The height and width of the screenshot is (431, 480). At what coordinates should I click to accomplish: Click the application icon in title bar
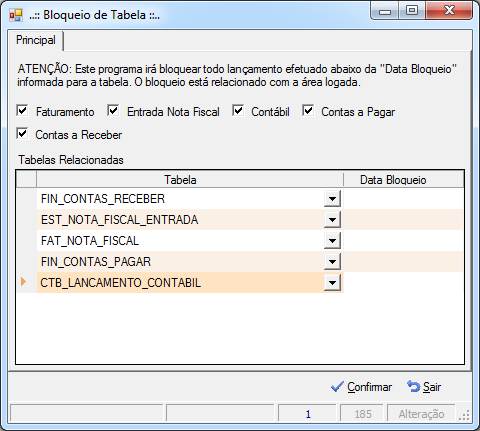pyautogui.click(x=16, y=15)
